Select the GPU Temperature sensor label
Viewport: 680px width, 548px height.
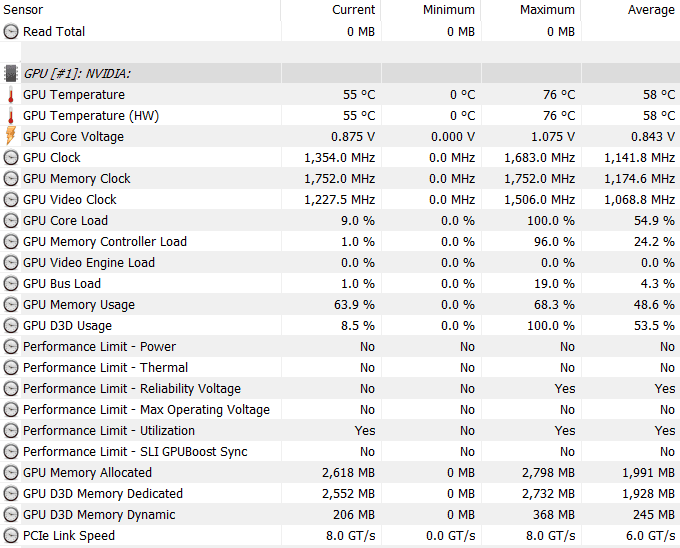pos(74,95)
